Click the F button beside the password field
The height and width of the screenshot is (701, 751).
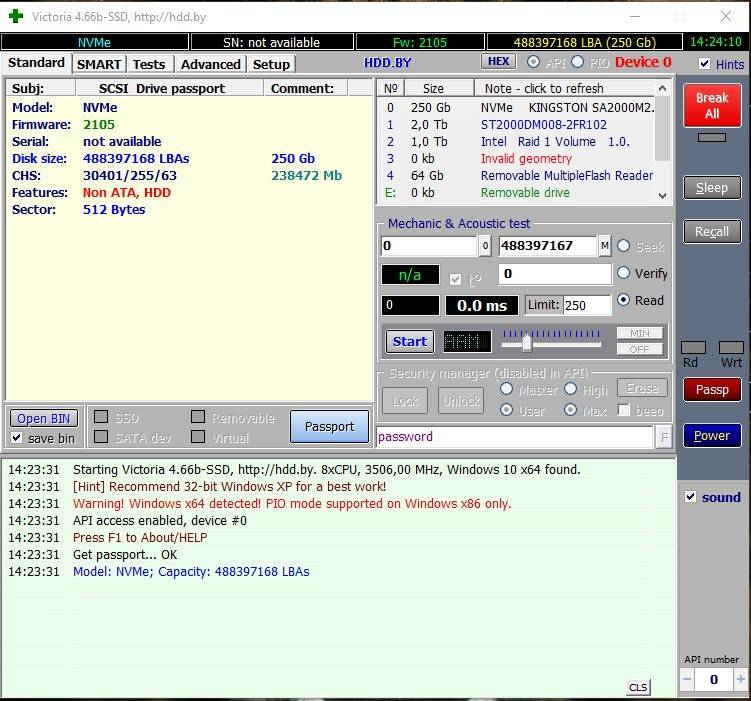[664, 437]
